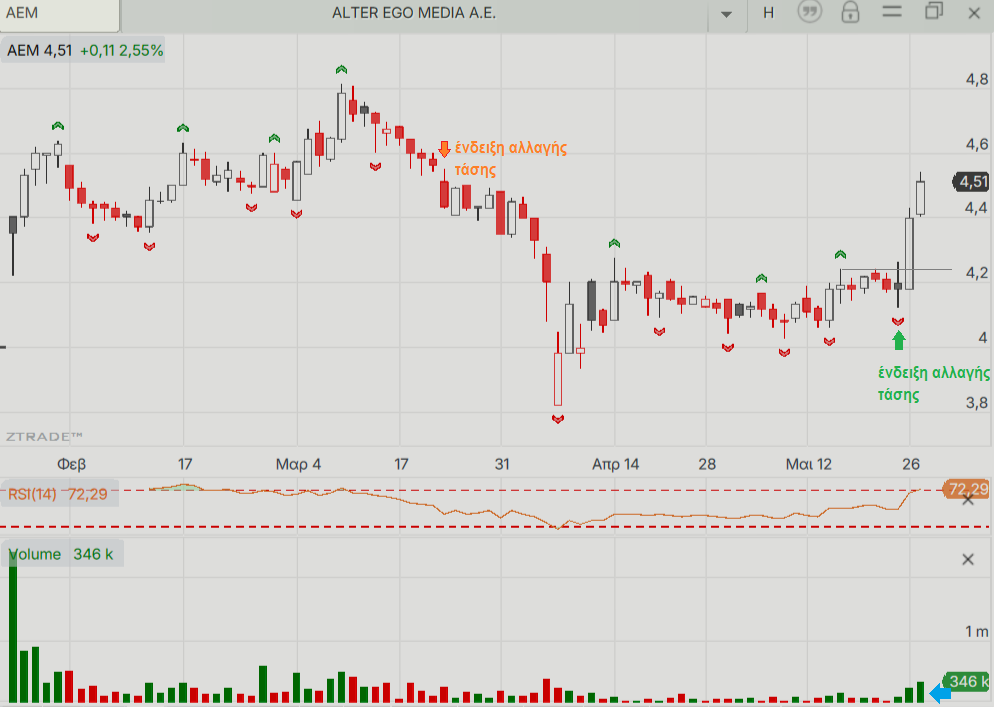
Task: Select the AEM symbol tab
Action: [59, 15]
